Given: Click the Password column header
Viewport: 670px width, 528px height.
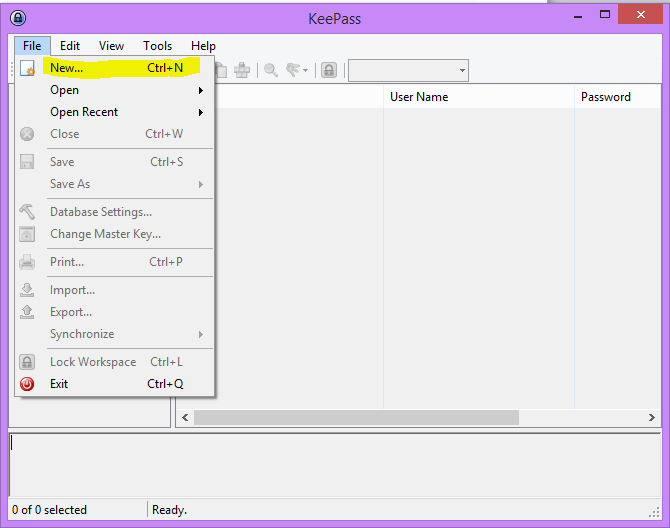Looking at the screenshot, I should 618,97.
